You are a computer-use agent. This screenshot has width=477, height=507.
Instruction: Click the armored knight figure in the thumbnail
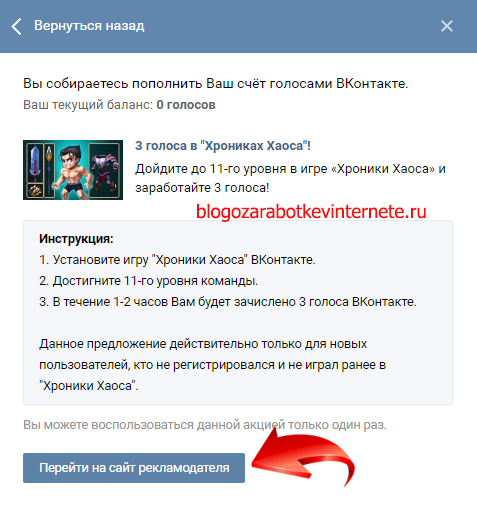pyautogui.click(x=104, y=170)
